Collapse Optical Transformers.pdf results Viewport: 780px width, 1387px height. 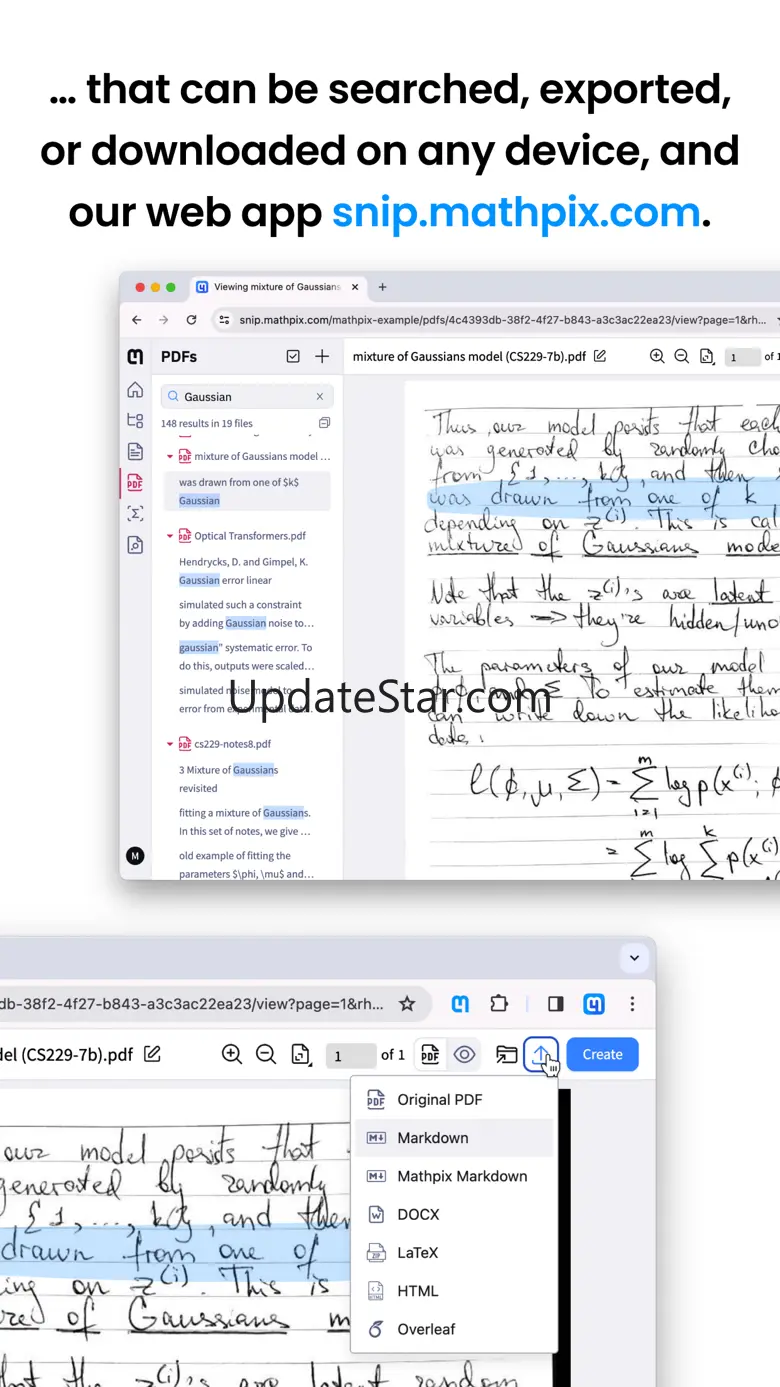pos(170,536)
